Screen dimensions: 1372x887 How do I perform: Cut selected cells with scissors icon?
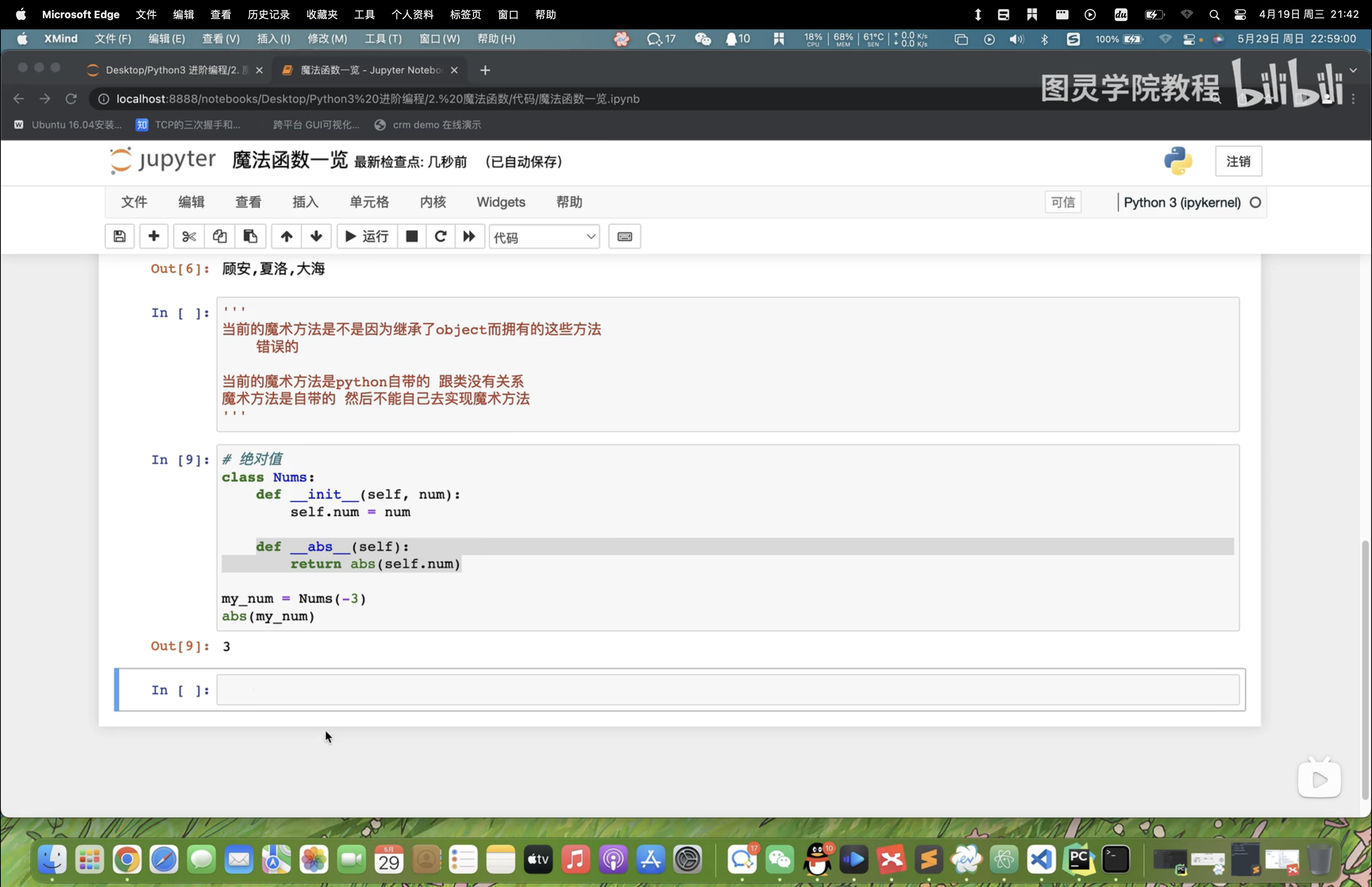189,236
